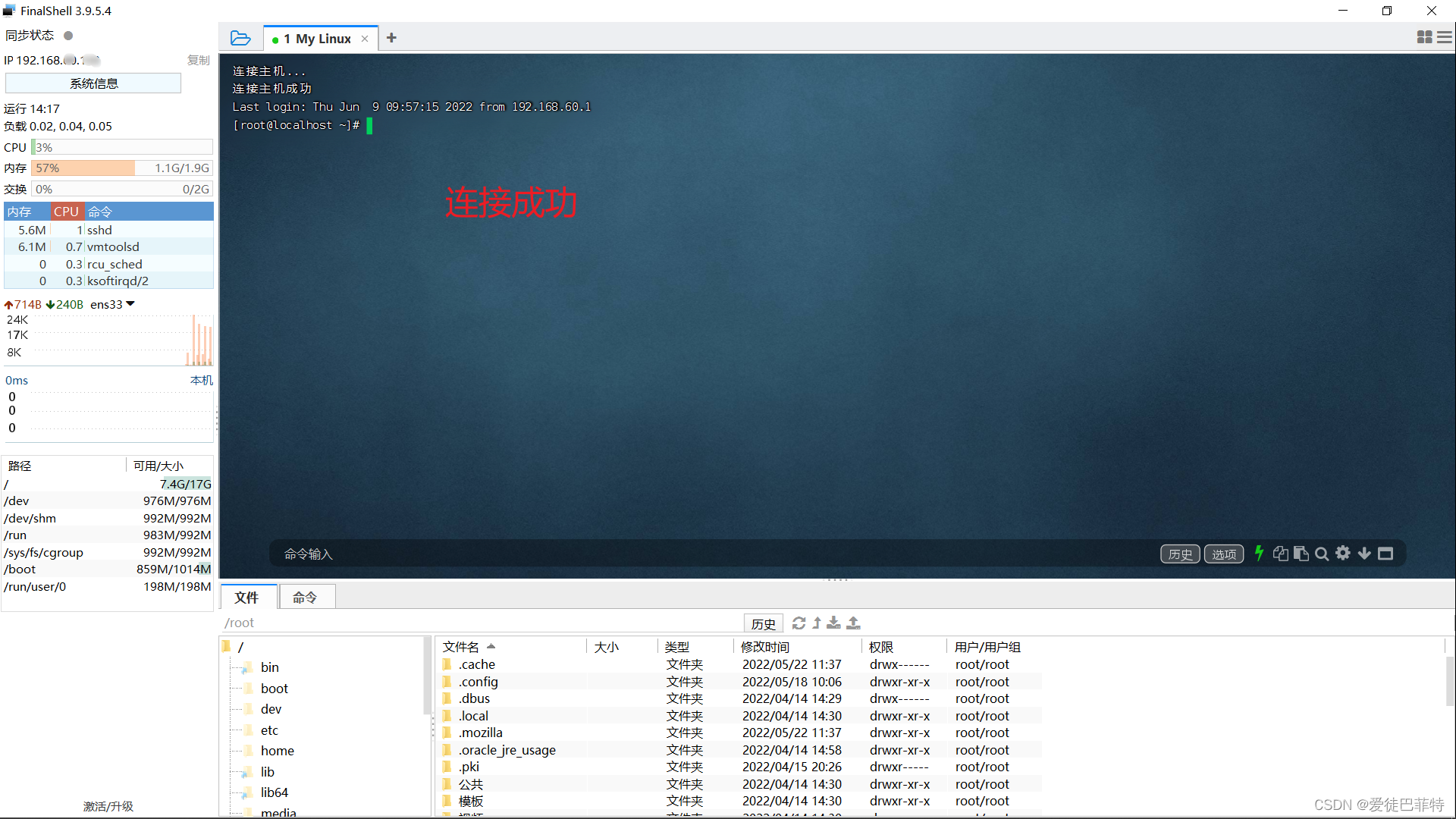
Task: Click the 系统信息 button
Action: 93,83
